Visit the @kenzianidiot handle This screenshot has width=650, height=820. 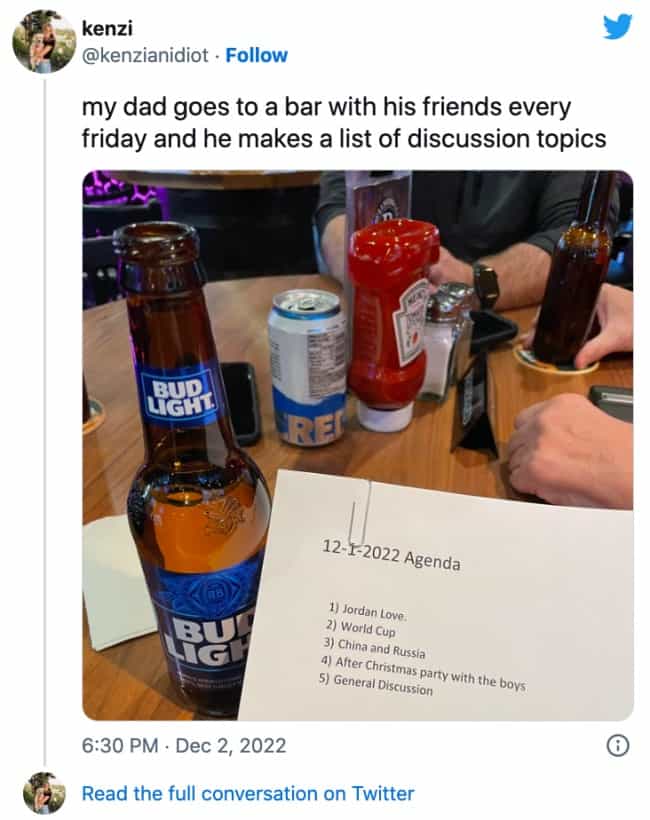[x=145, y=55]
